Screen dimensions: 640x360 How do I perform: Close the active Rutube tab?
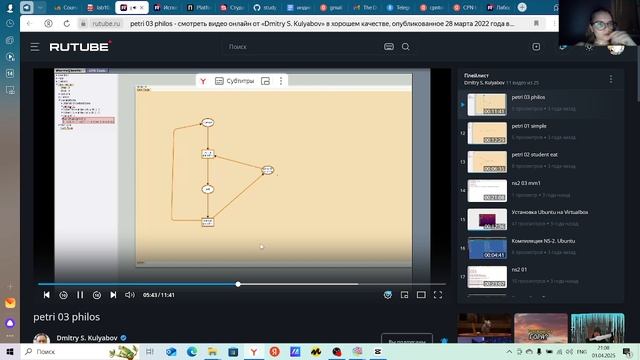(x=142, y=7)
